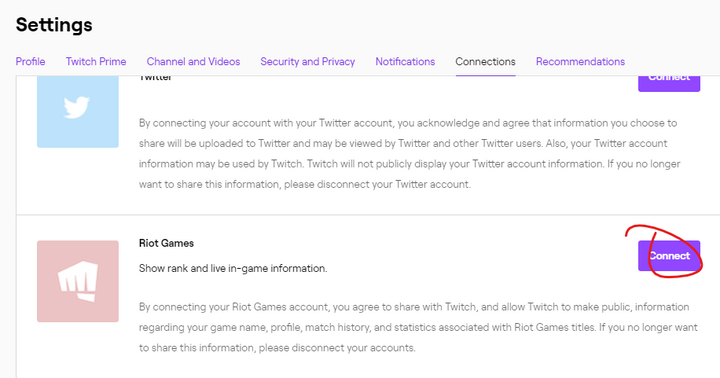Click the Twitter bird logo tile
The height and width of the screenshot is (378, 720).
tap(78, 112)
